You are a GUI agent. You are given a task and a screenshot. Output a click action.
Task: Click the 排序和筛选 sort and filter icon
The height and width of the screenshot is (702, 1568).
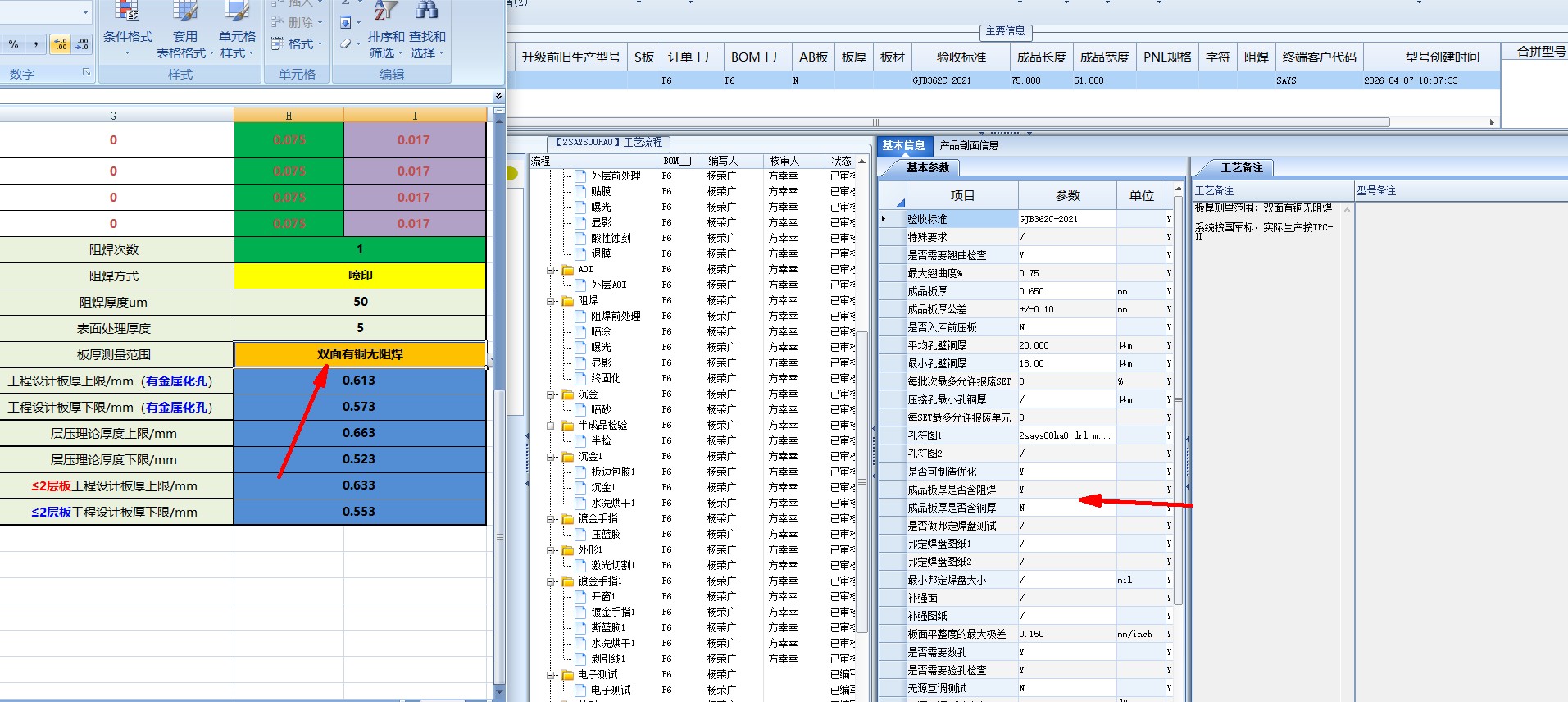coord(385,11)
